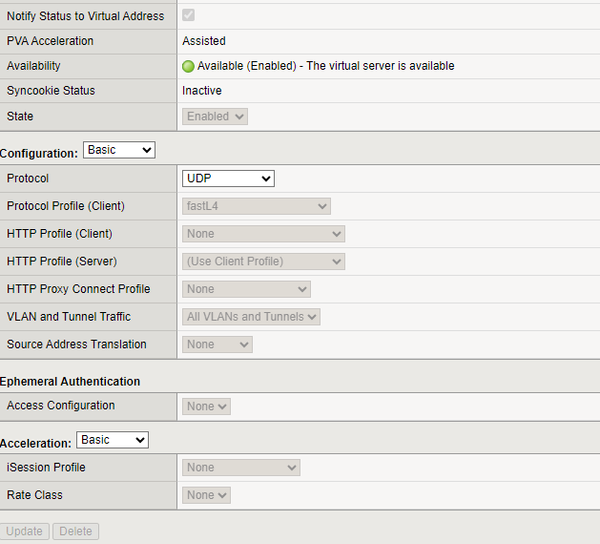Expand HTTP Proxy Connect Profile dropdown
Screen dimensions: 600x544
(246, 289)
